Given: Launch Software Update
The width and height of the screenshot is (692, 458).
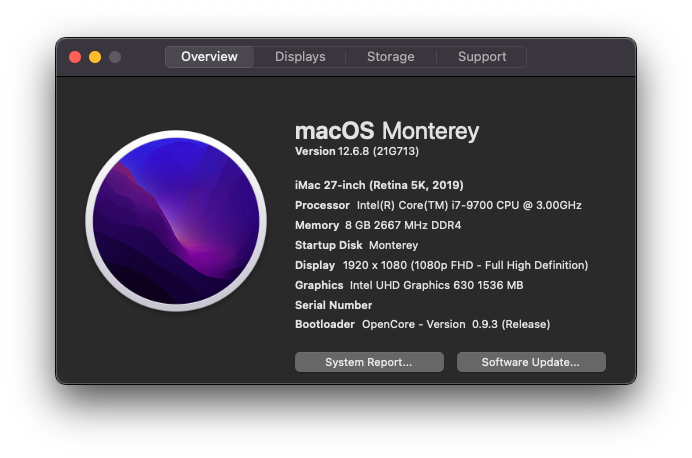Looking at the screenshot, I should (x=531, y=362).
